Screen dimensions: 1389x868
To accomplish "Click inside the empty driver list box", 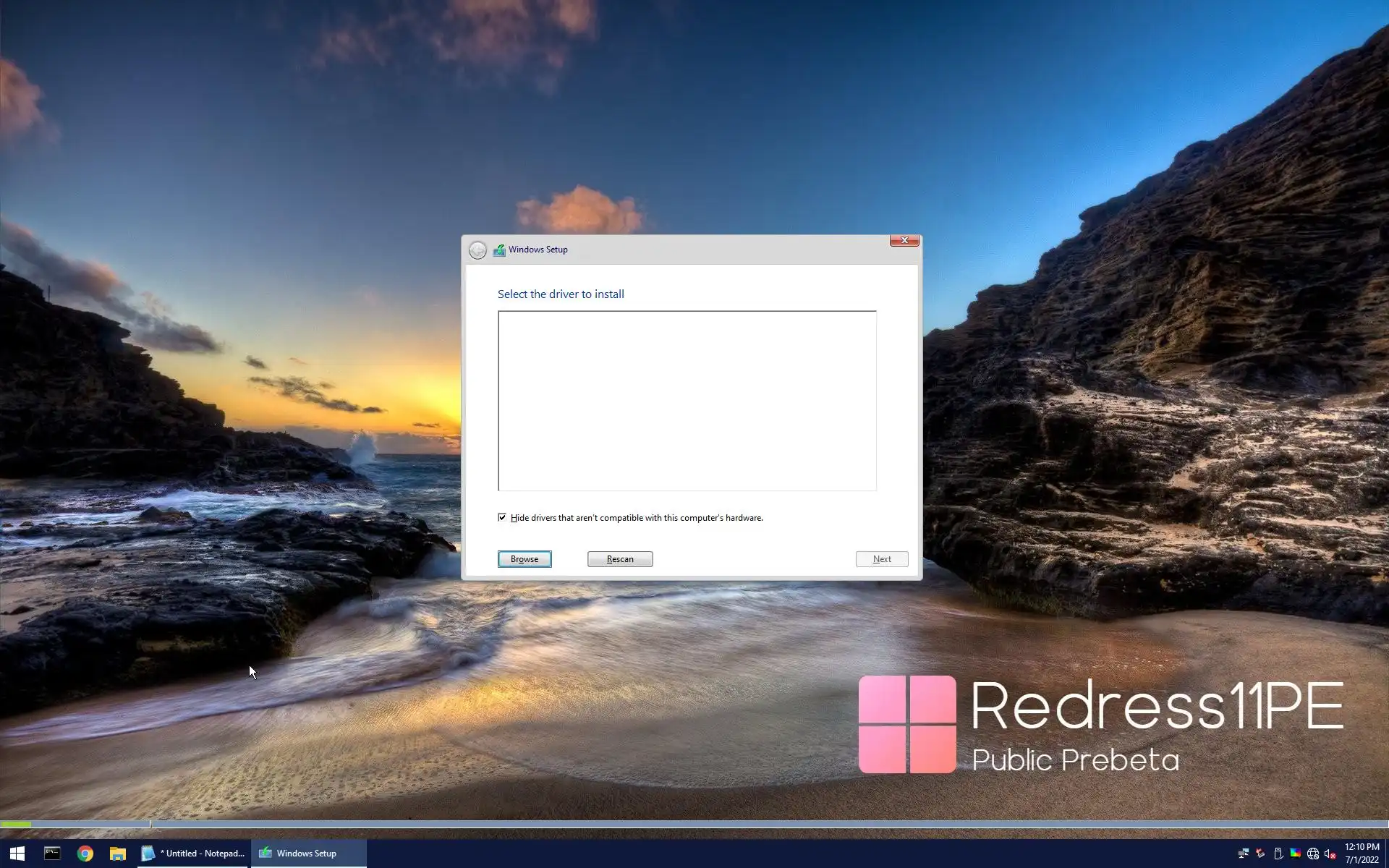I will tap(687, 401).
